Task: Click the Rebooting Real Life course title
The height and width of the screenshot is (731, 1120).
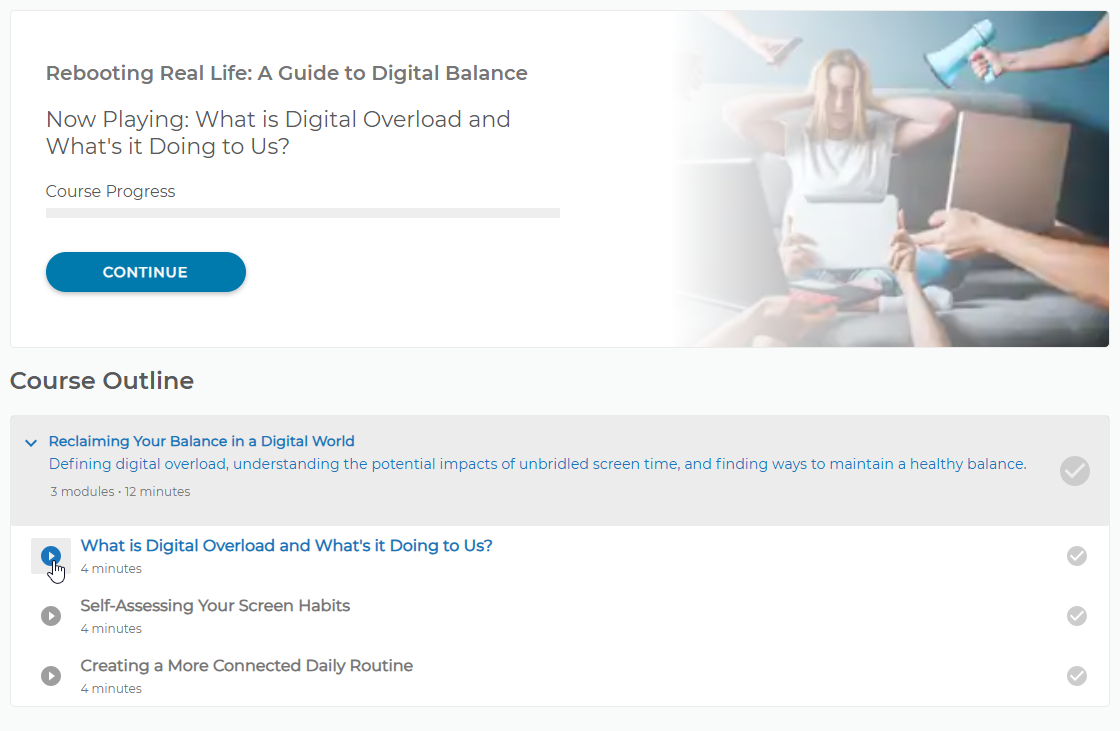Action: [286, 73]
